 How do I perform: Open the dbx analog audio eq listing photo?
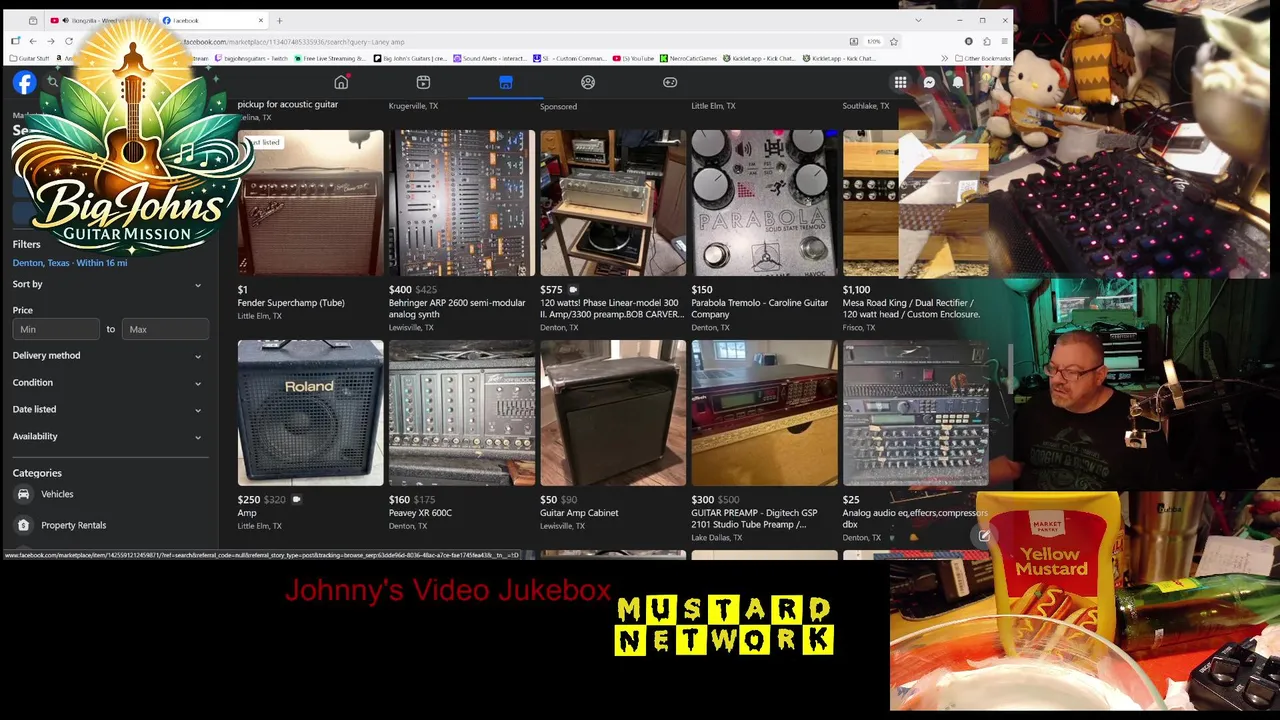pos(915,413)
